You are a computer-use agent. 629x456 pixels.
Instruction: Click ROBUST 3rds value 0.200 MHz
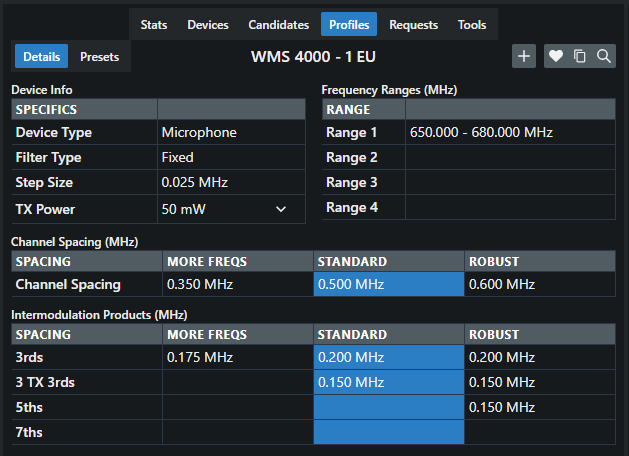[540, 357]
